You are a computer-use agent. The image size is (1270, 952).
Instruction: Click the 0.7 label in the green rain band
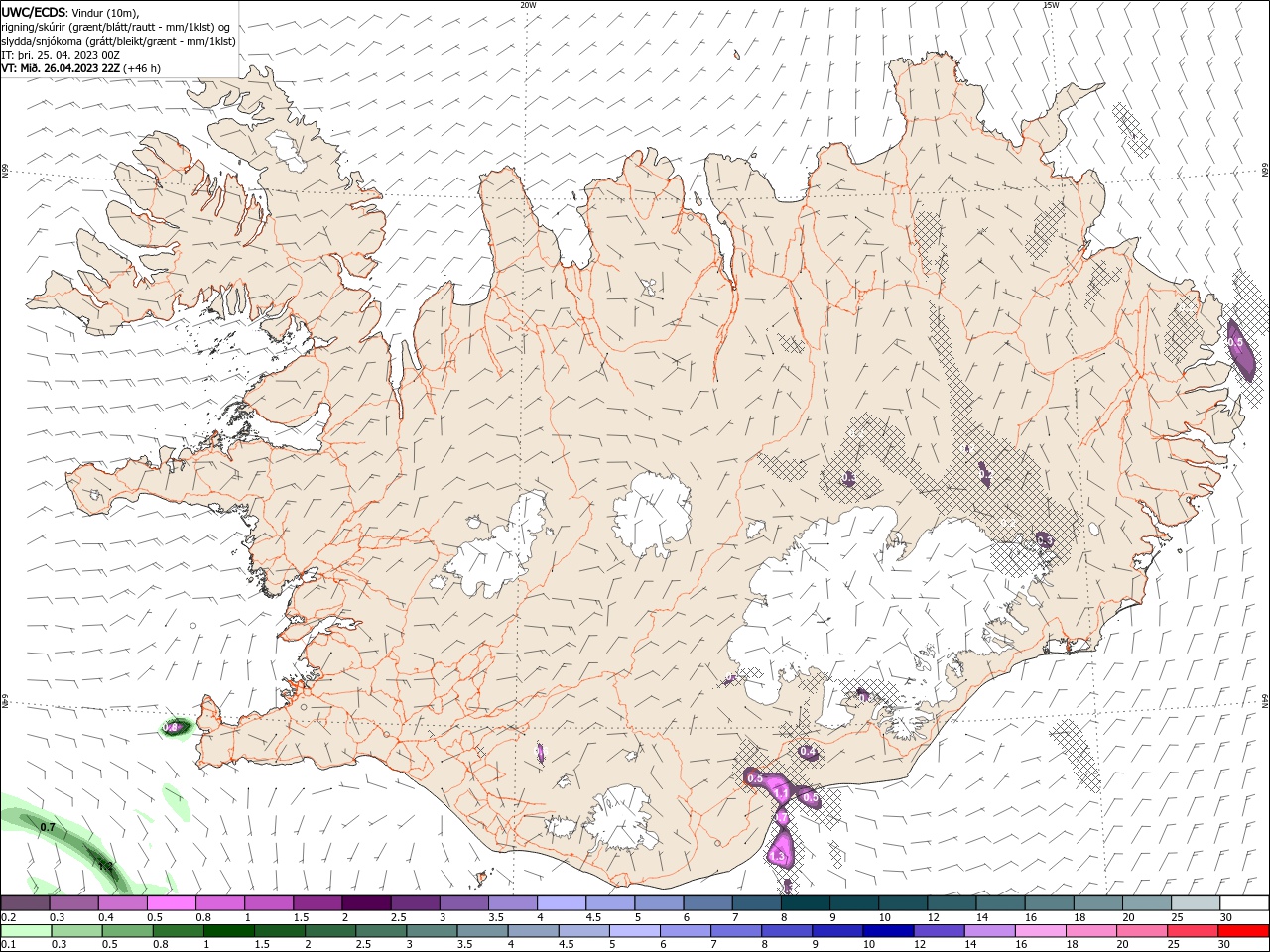(x=48, y=826)
